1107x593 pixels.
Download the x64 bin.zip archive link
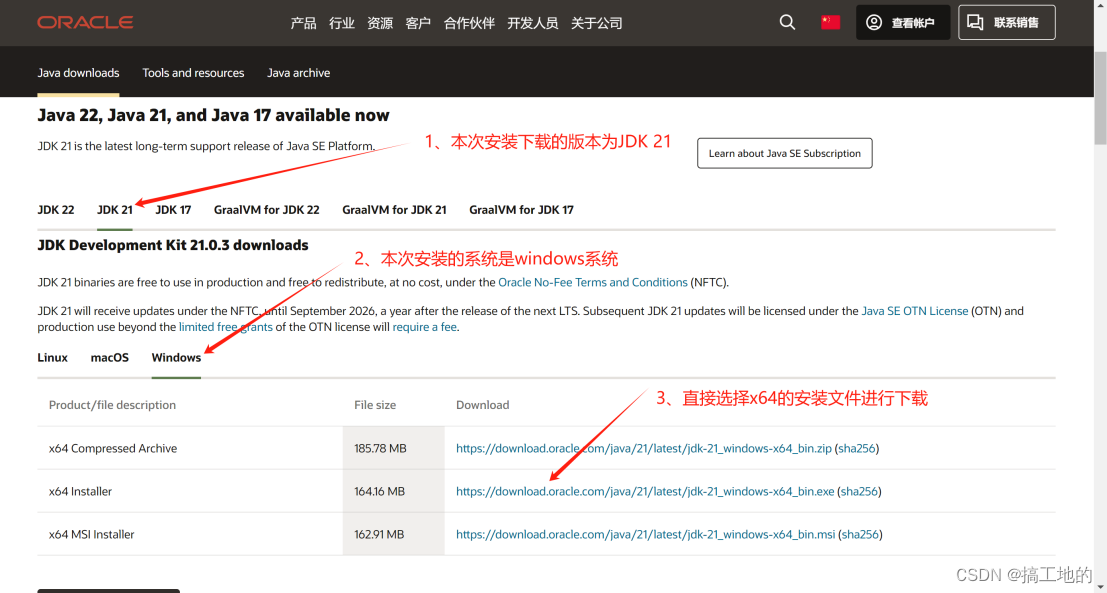pyautogui.click(x=644, y=448)
